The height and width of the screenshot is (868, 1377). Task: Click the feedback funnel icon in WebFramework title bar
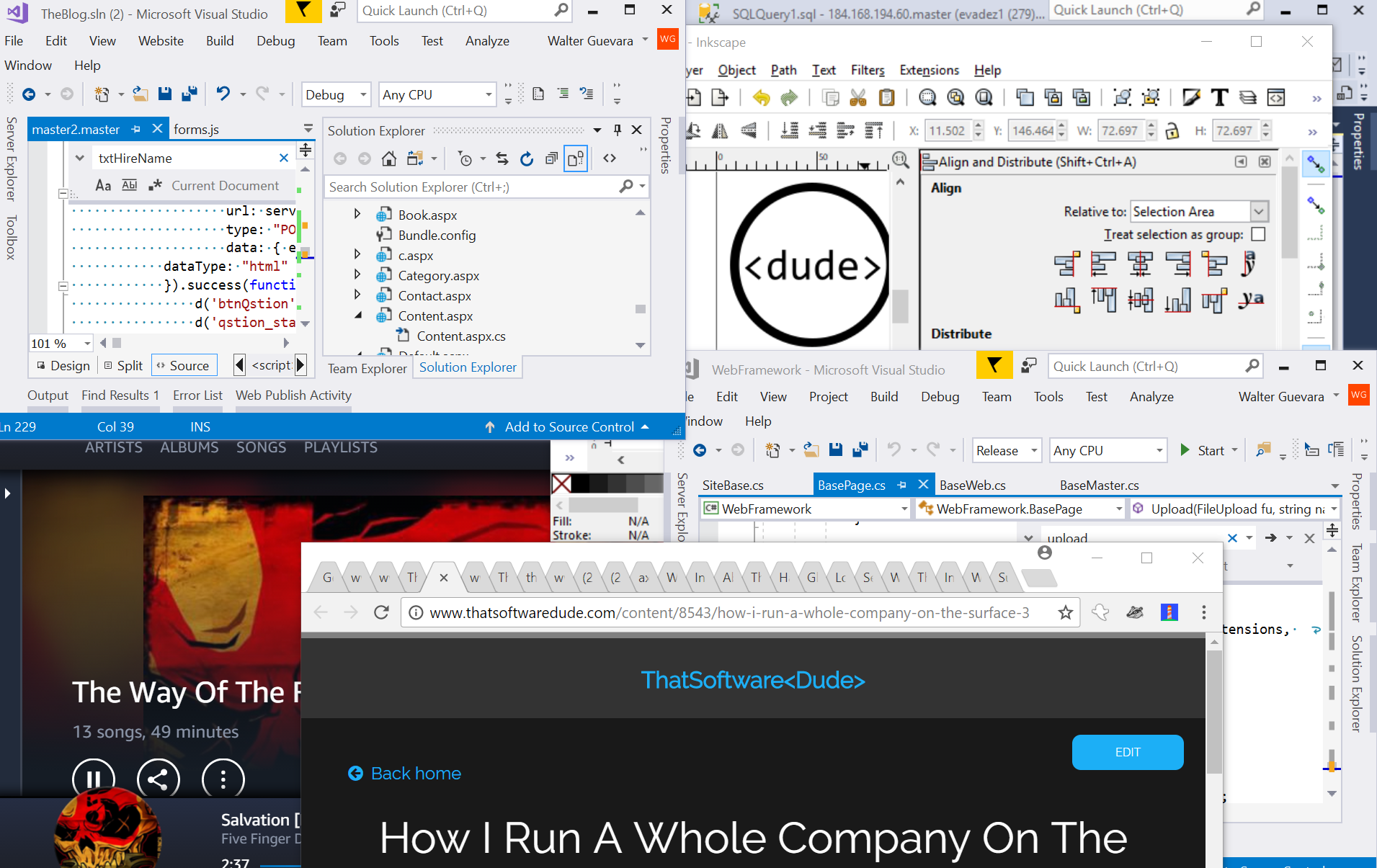point(994,366)
